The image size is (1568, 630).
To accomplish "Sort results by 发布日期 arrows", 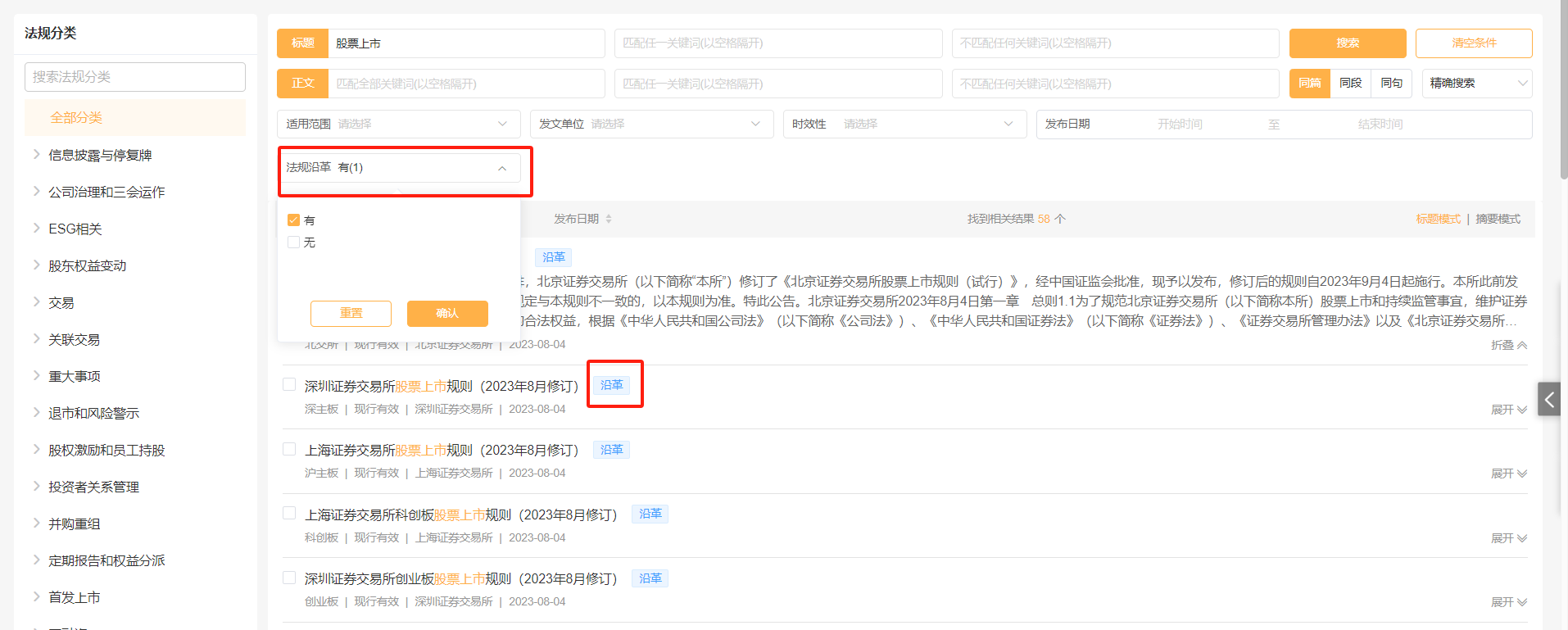I will [x=609, y=219].
